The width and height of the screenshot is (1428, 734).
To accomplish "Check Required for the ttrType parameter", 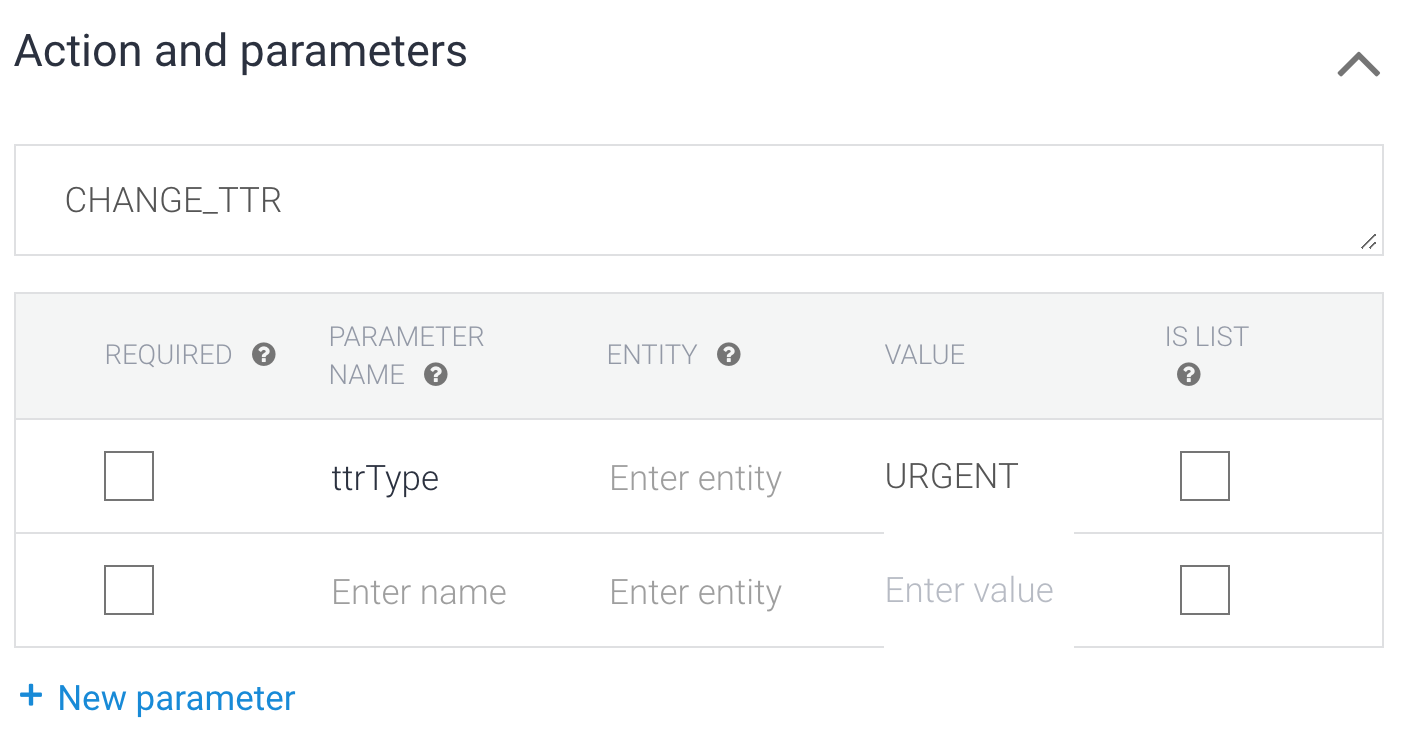I will pyautogui.click(x=129, y=476).
